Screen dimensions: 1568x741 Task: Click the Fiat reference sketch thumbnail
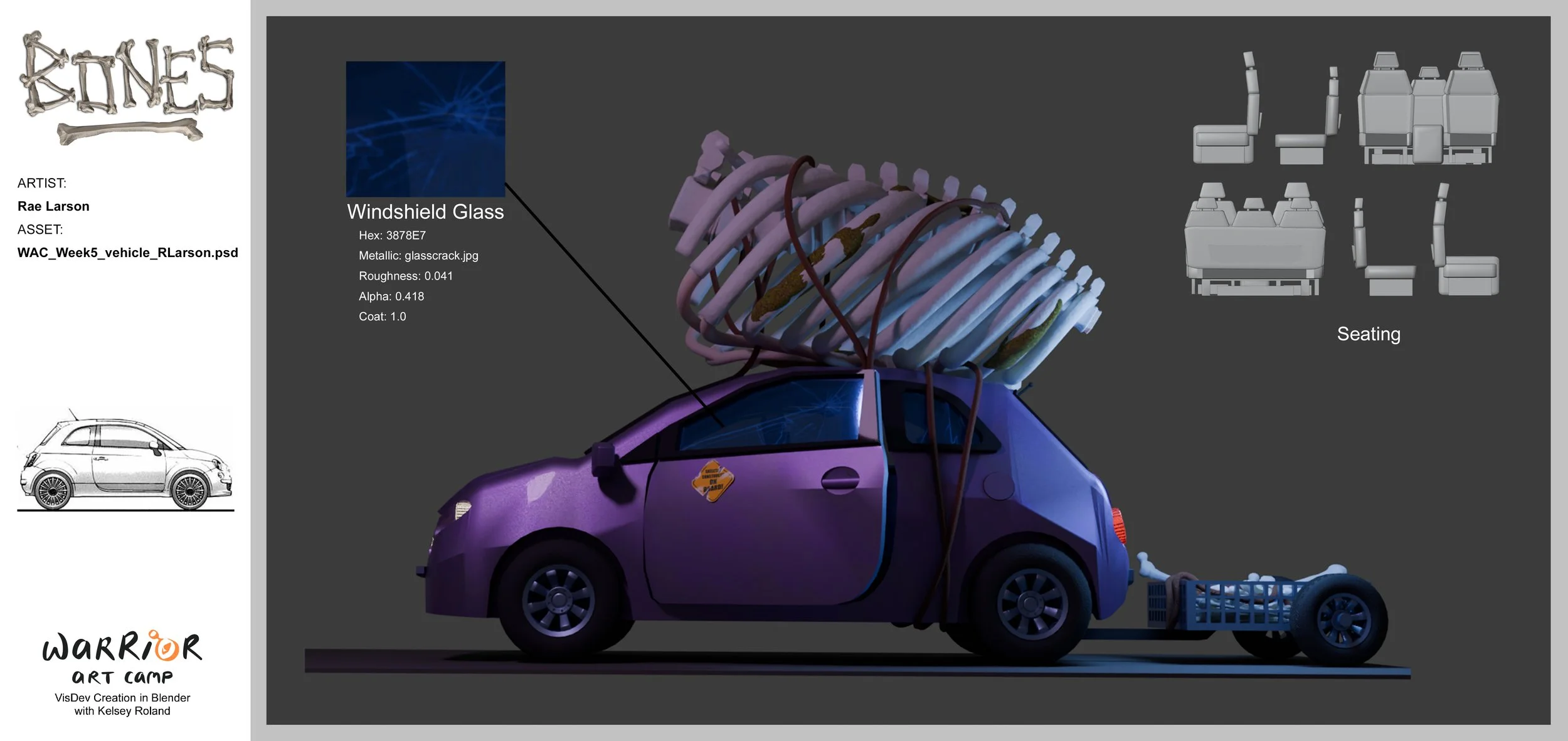pos(125,462)
